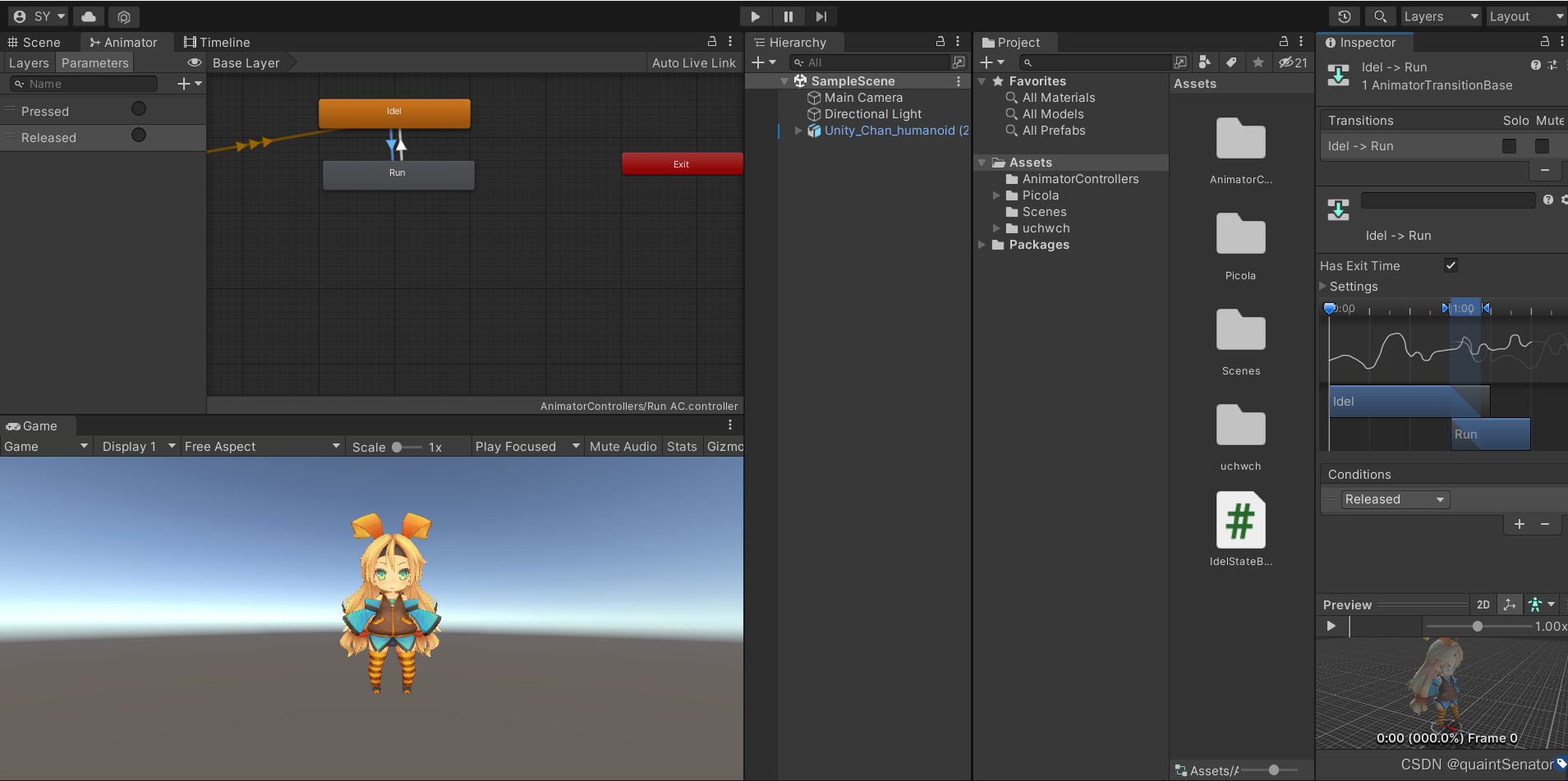Screen dimensions: 1568x781
Task: Toggle Mute checkbox for Idel -> Run
Action: pyautogui.click(x=1542, y=146)
